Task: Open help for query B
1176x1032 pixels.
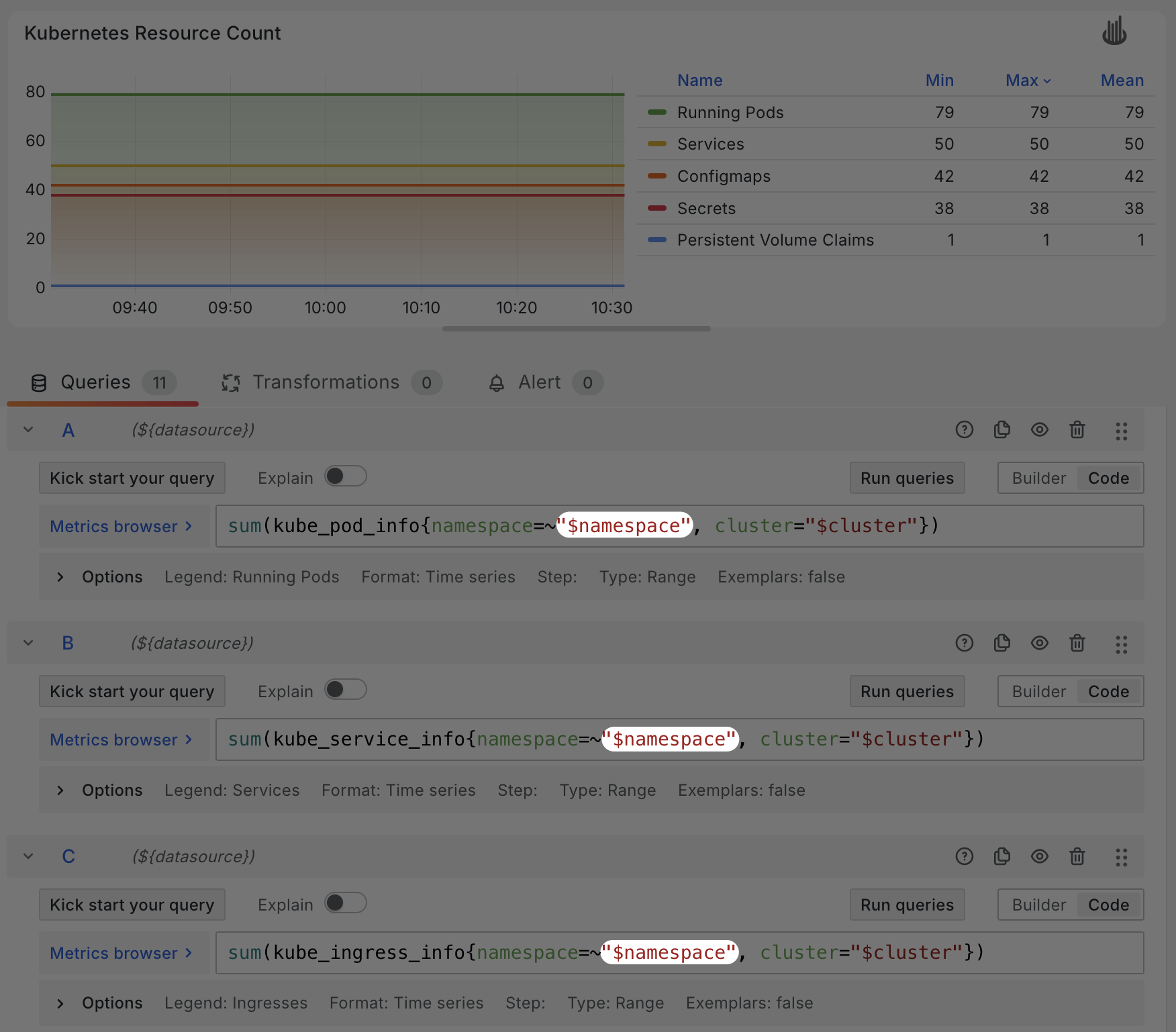Action: click(x=965, y=643)
